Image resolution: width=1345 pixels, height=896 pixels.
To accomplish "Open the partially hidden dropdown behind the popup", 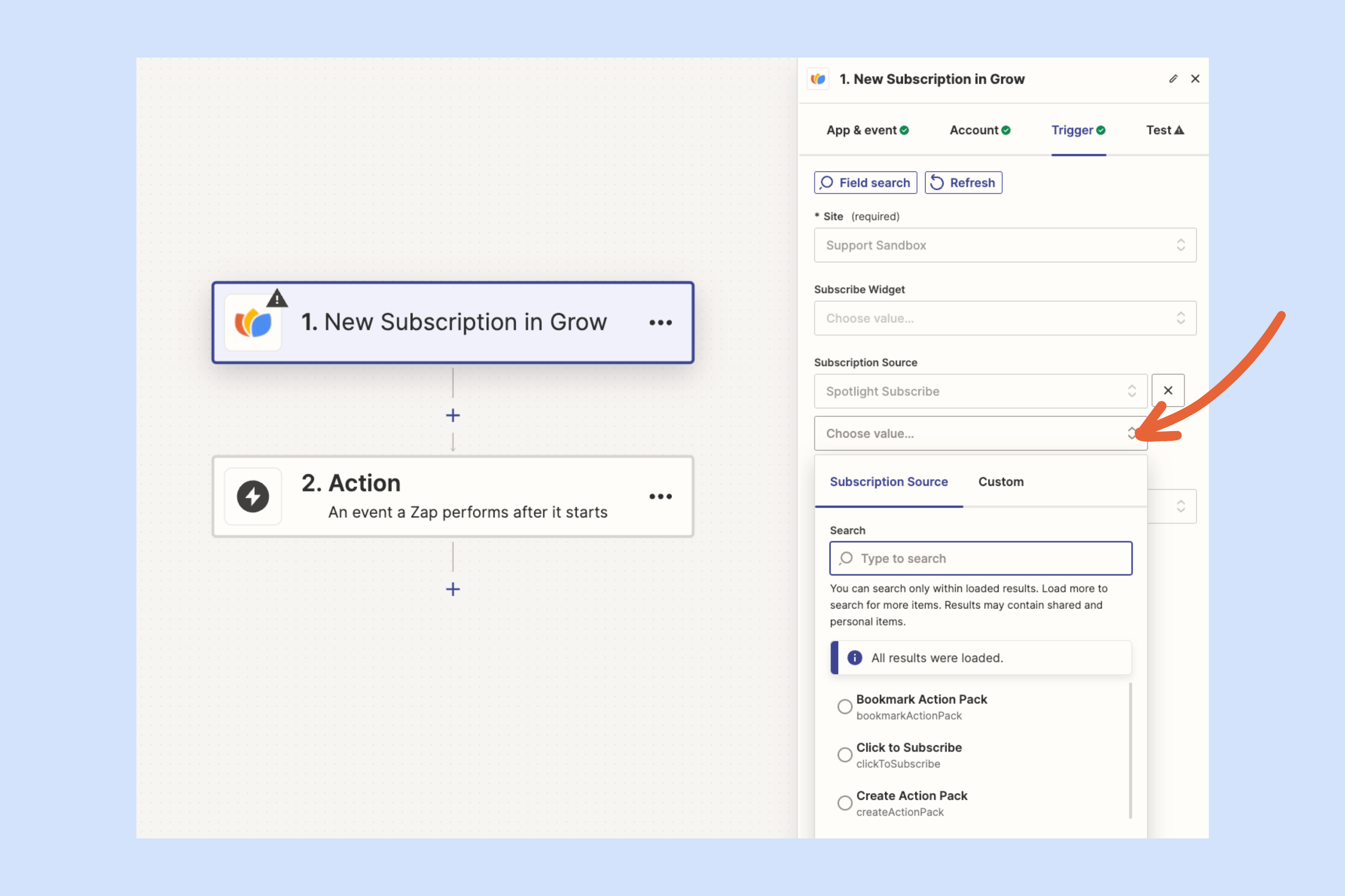I will tap(1172, 506).
